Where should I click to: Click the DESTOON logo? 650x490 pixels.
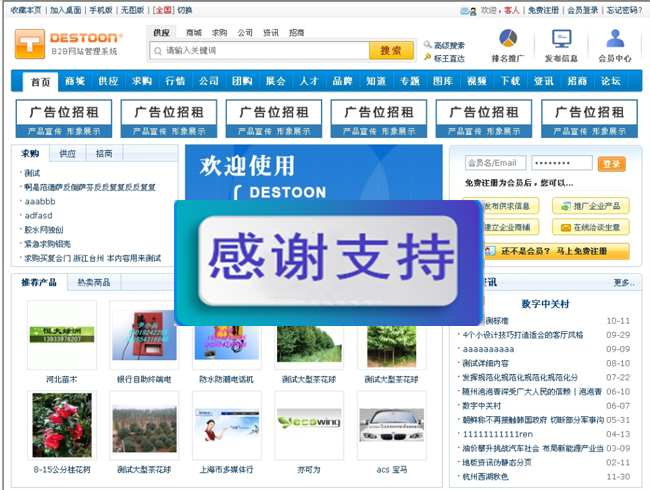(x=68, y=44)
